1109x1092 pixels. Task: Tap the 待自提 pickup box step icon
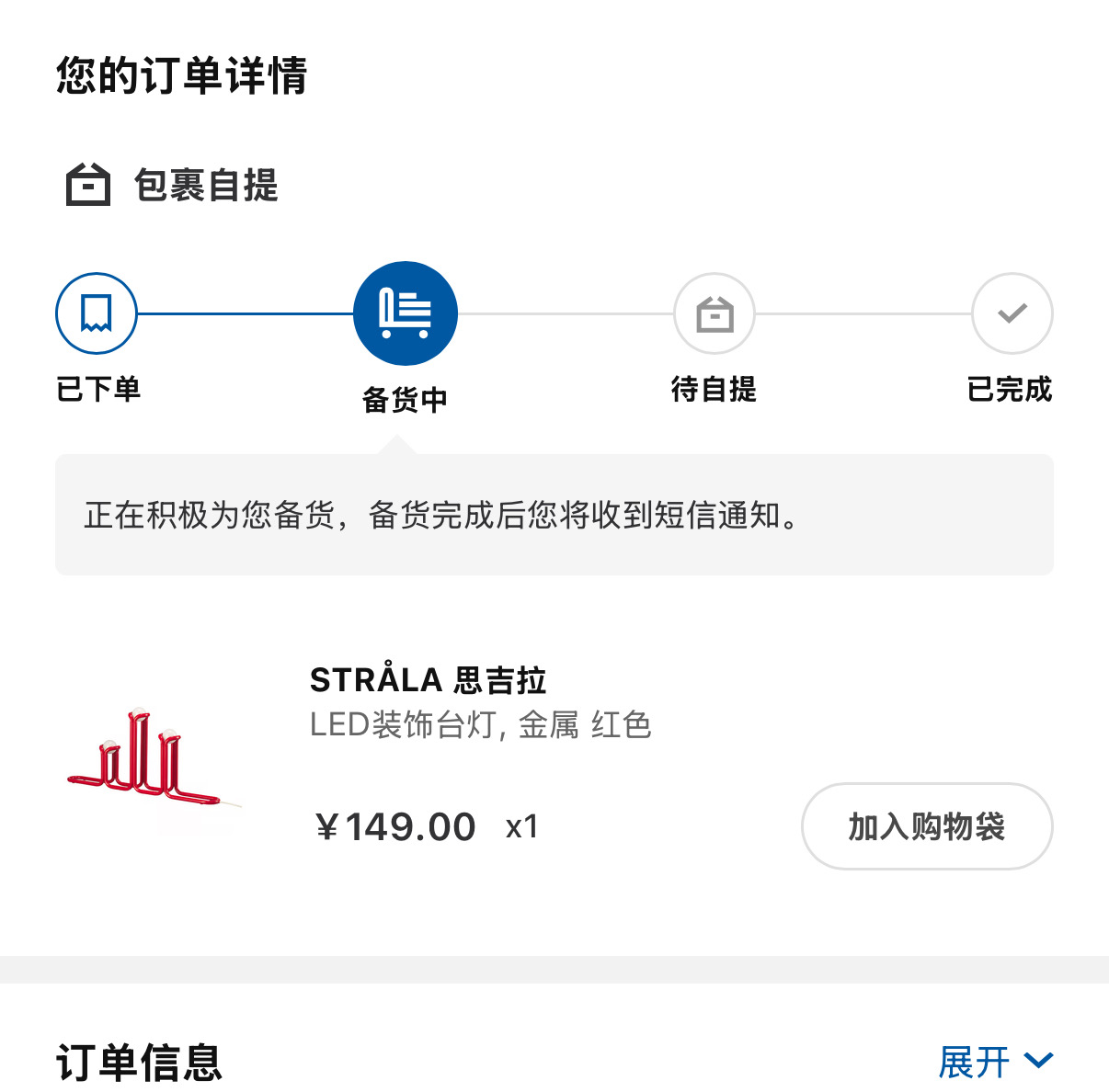click(715, 313)
